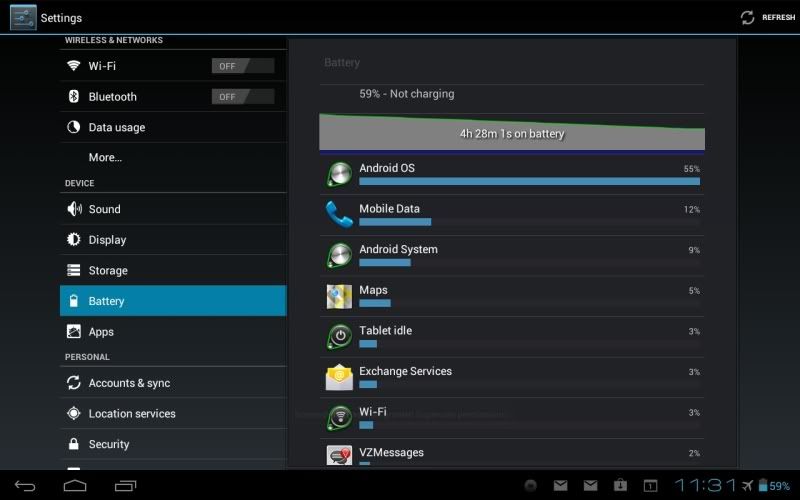Open the Data usage settings label
Image resolution: width=800 pixels, height=500 pixels.
117,128
